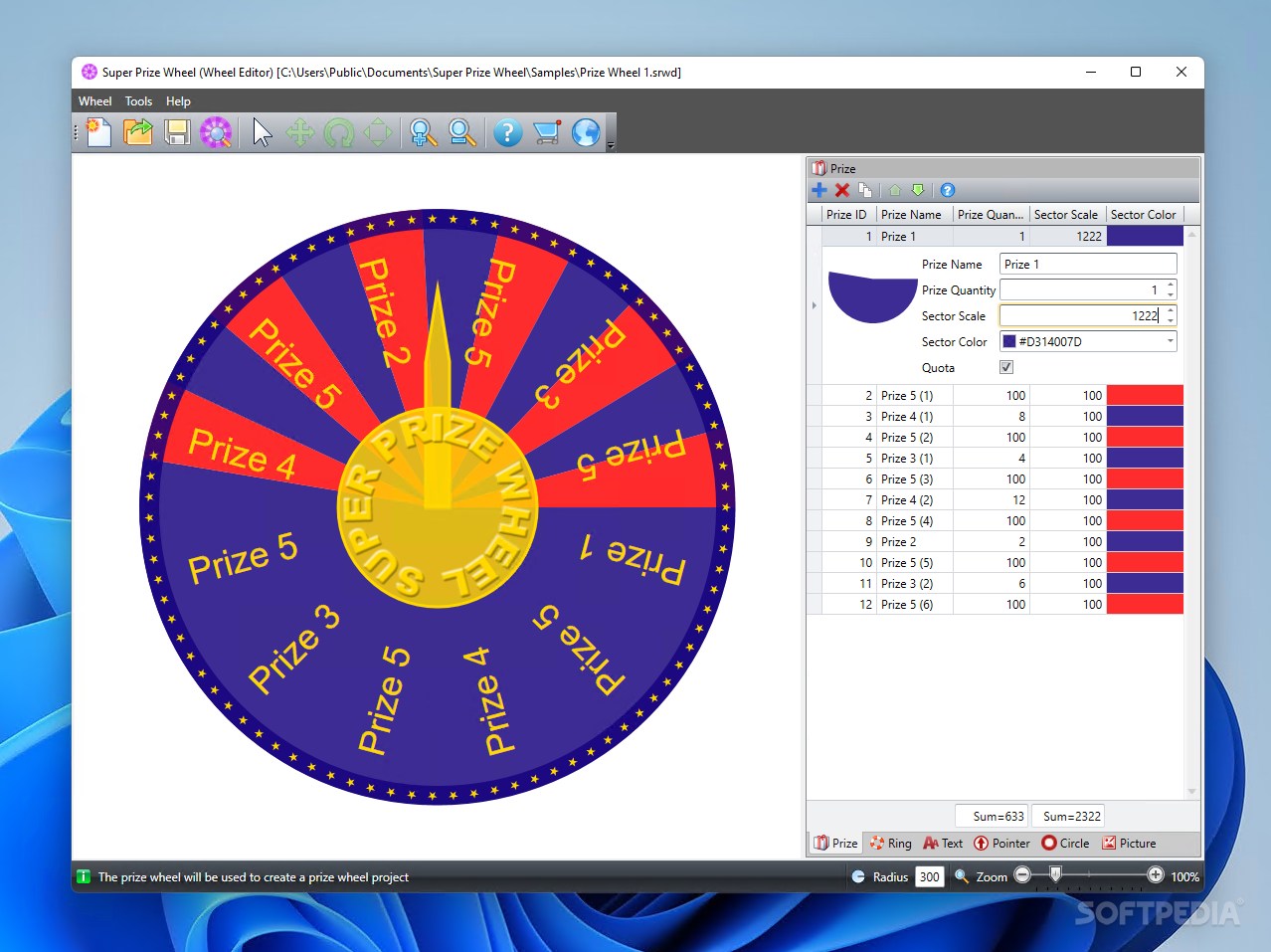Click blue color cell of Prize 4 (1)

pos(1145,416)
